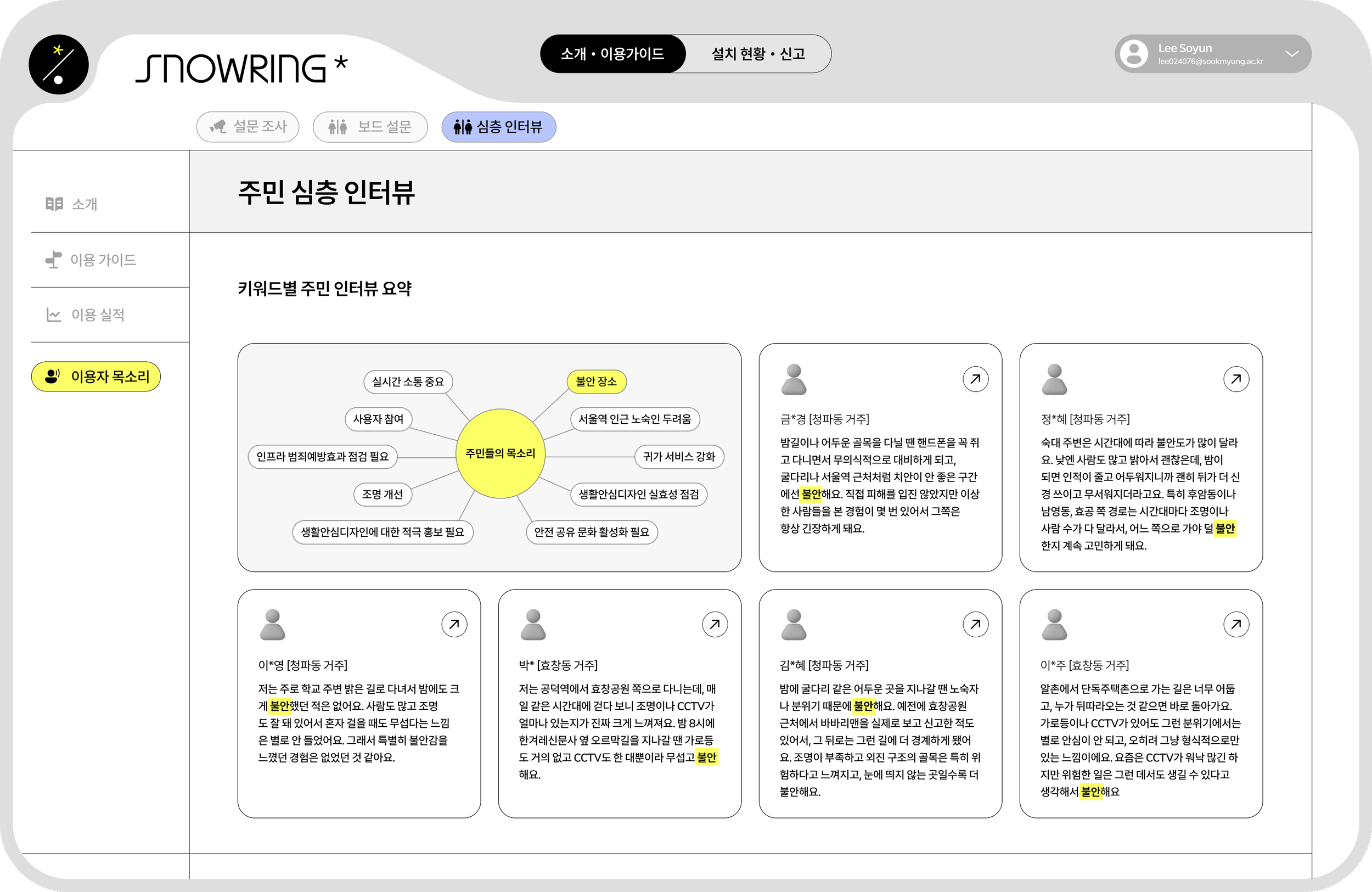Switch to 소개 · 이용가이드 top tab

point(612,54)
